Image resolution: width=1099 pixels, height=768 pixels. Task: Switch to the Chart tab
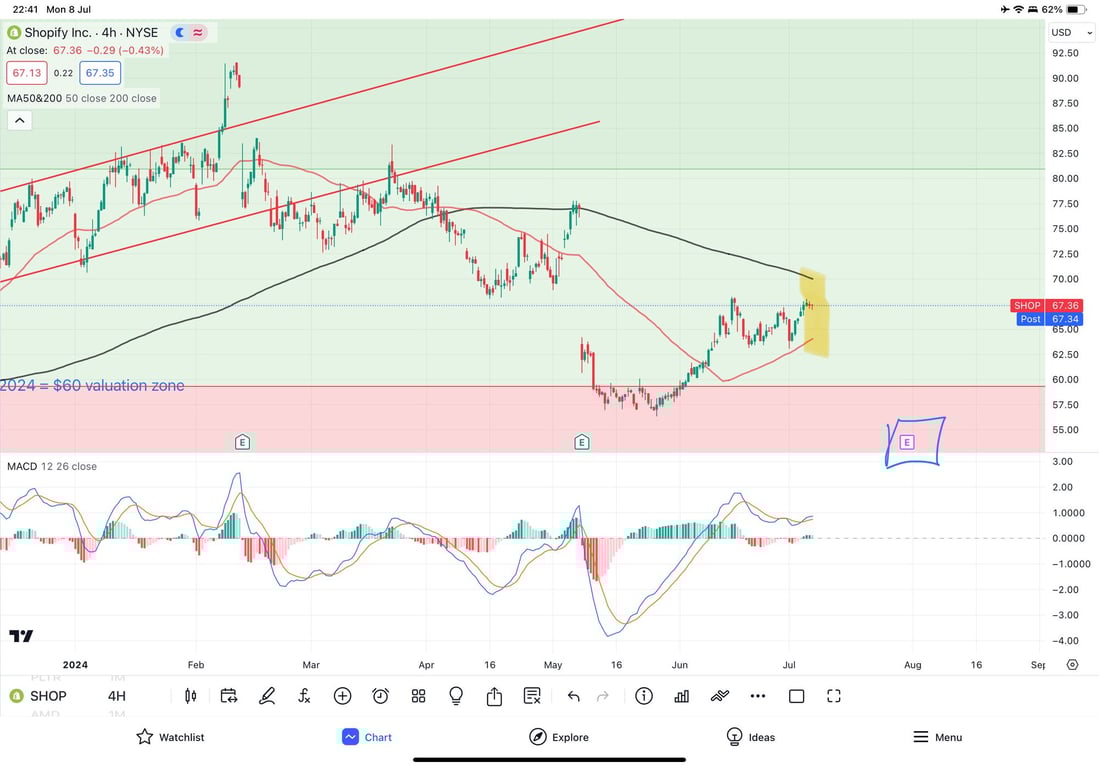point(367,736)
